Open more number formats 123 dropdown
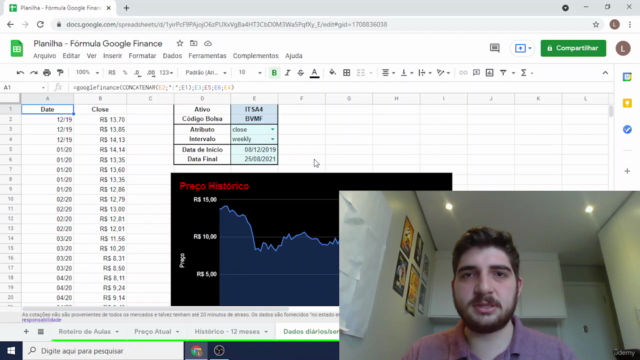640x360 pixels. pyautogui.click(x=166, y=73)
